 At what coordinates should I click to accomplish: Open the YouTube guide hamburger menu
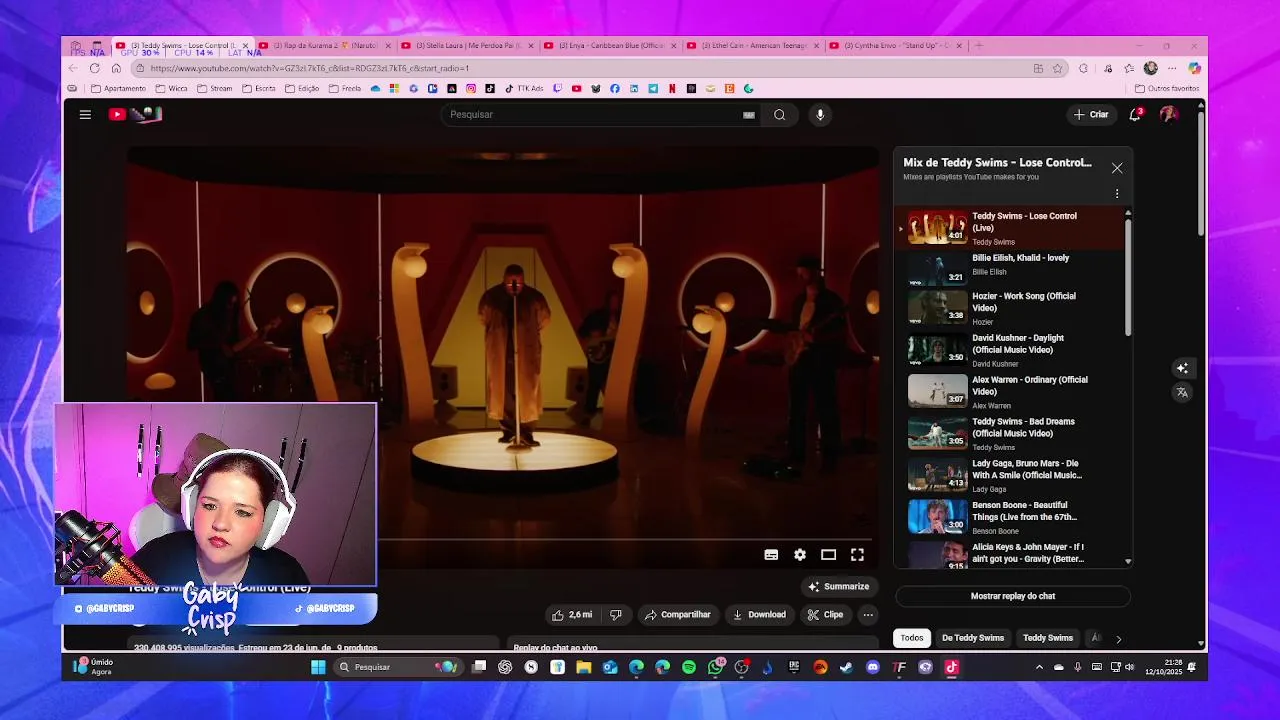85,115
